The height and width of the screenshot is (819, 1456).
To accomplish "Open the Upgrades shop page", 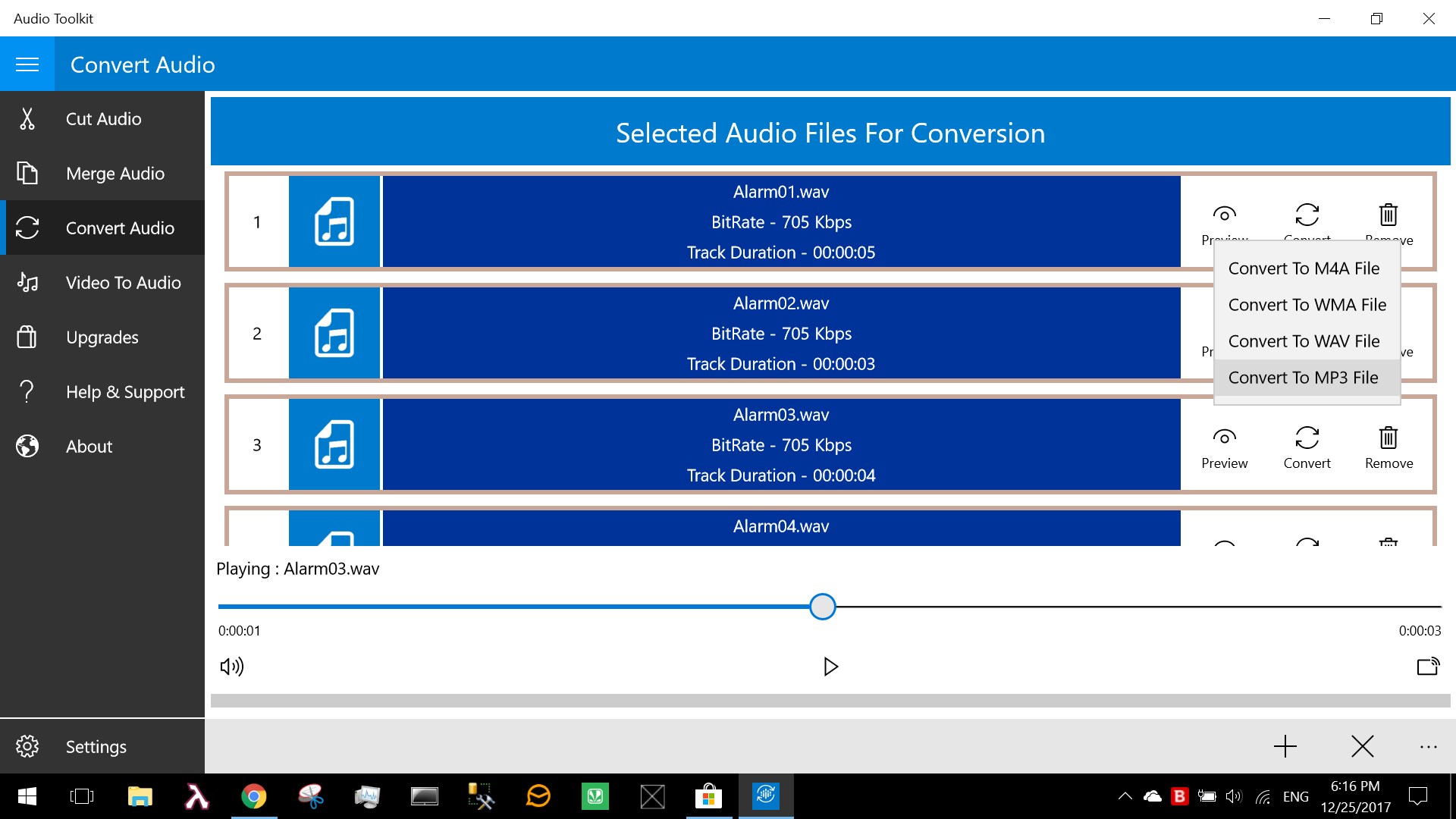I will click(102, 337).
